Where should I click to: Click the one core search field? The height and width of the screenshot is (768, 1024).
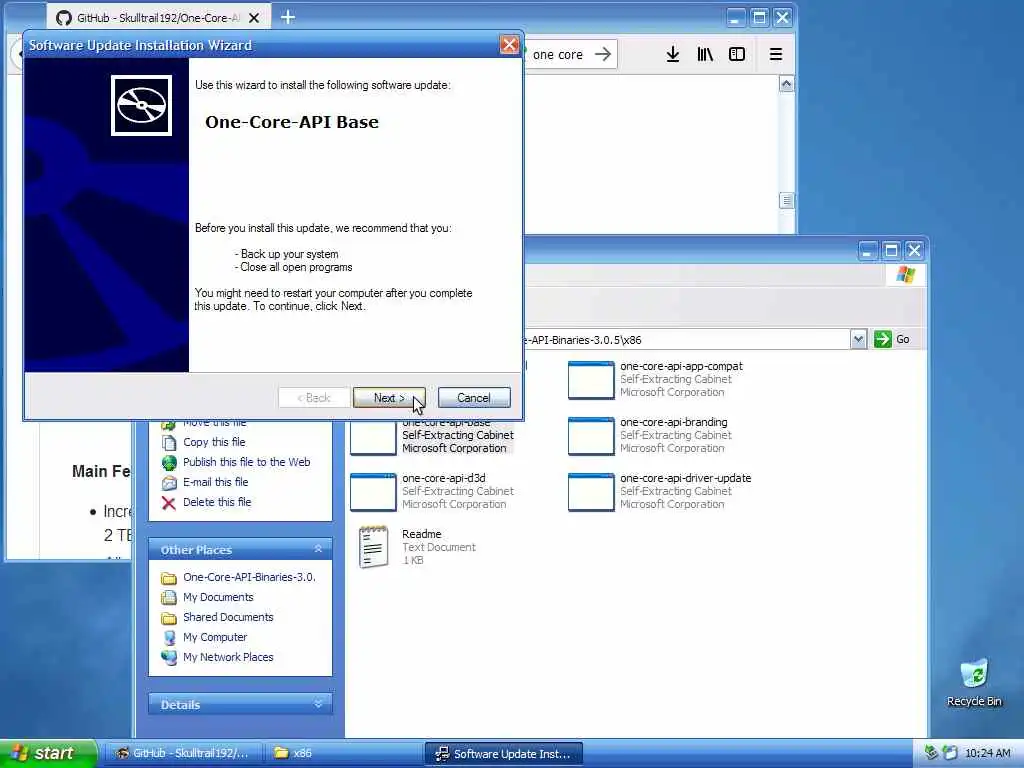[x=560, y=55]
